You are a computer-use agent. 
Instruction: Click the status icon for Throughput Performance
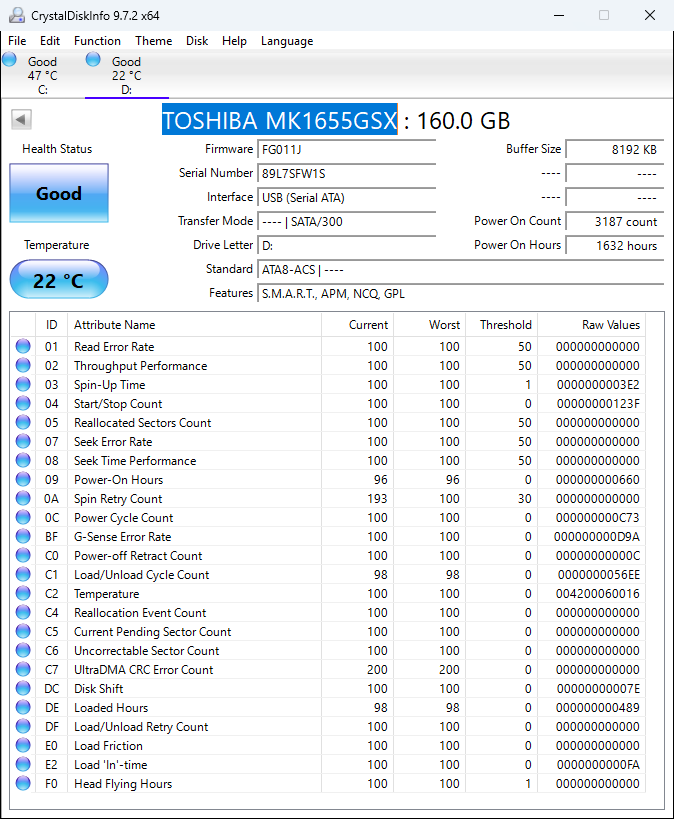(x=23, y=366)
